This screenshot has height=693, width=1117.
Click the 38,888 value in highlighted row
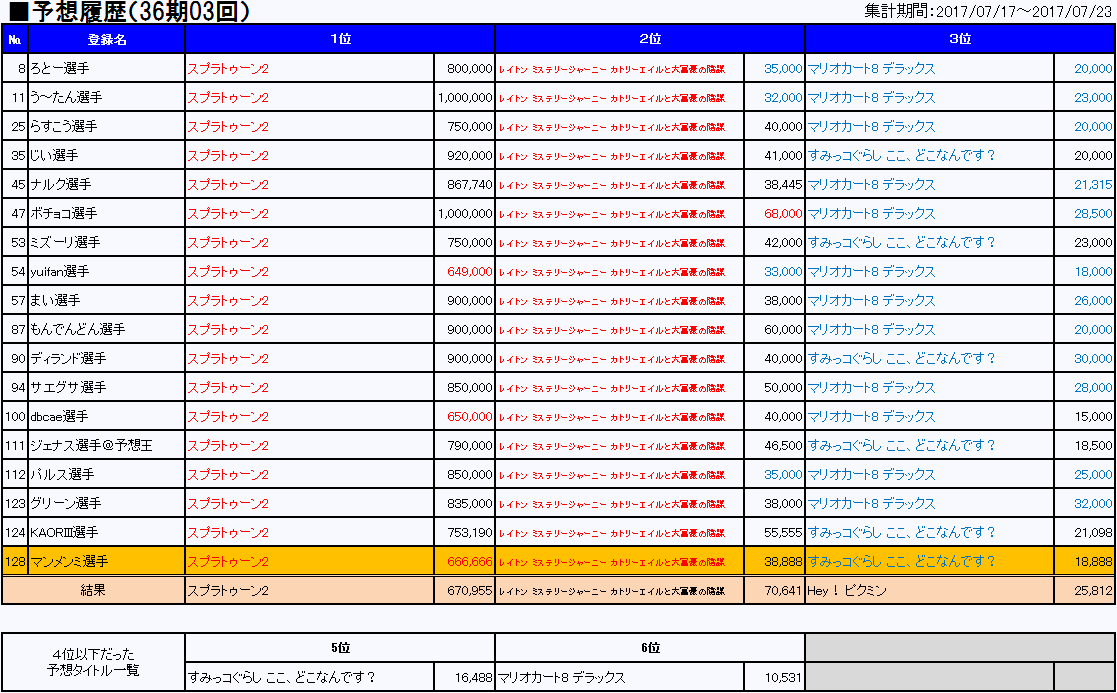point(783,562)
